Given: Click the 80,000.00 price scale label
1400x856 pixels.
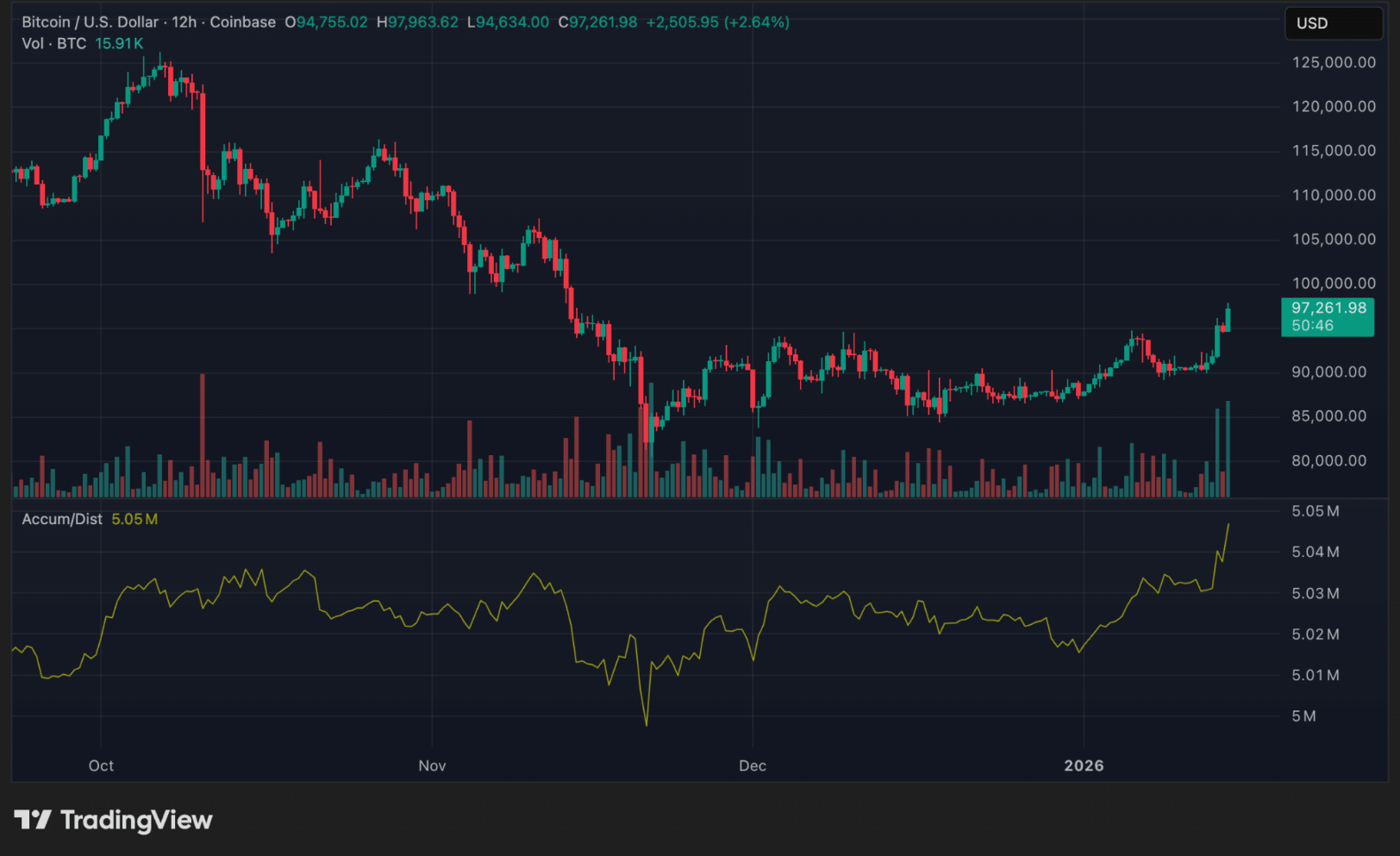Looking at the screenshot, I should point(1331,460).
